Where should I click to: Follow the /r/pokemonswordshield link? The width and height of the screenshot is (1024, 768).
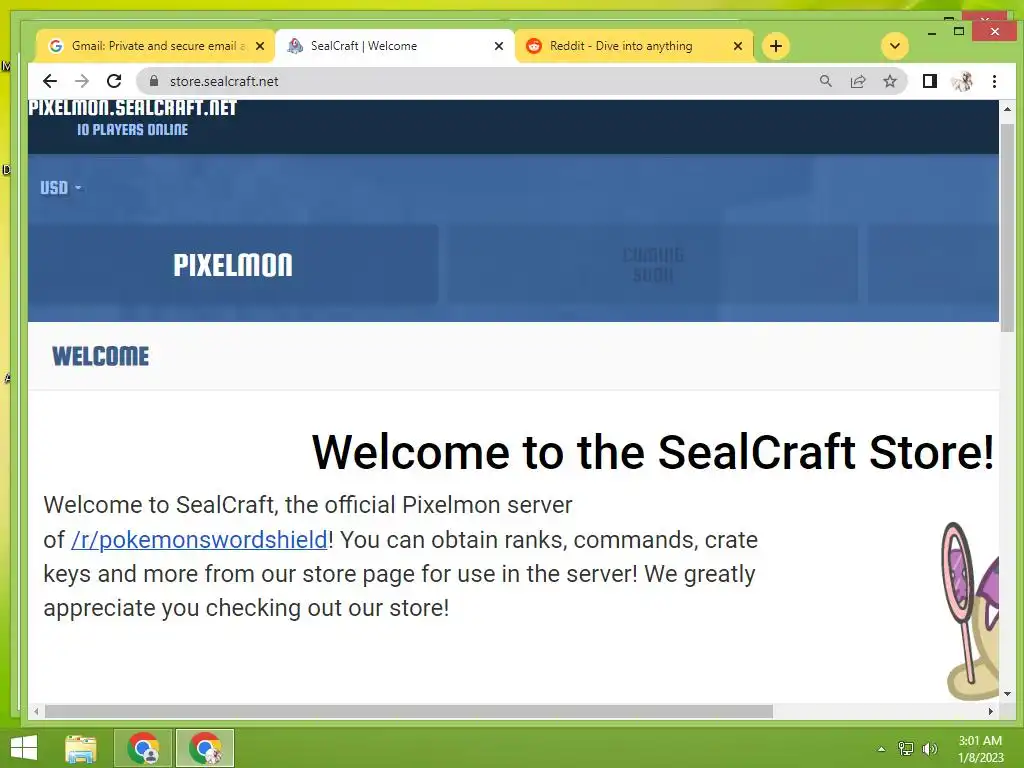tap(199, 539)
